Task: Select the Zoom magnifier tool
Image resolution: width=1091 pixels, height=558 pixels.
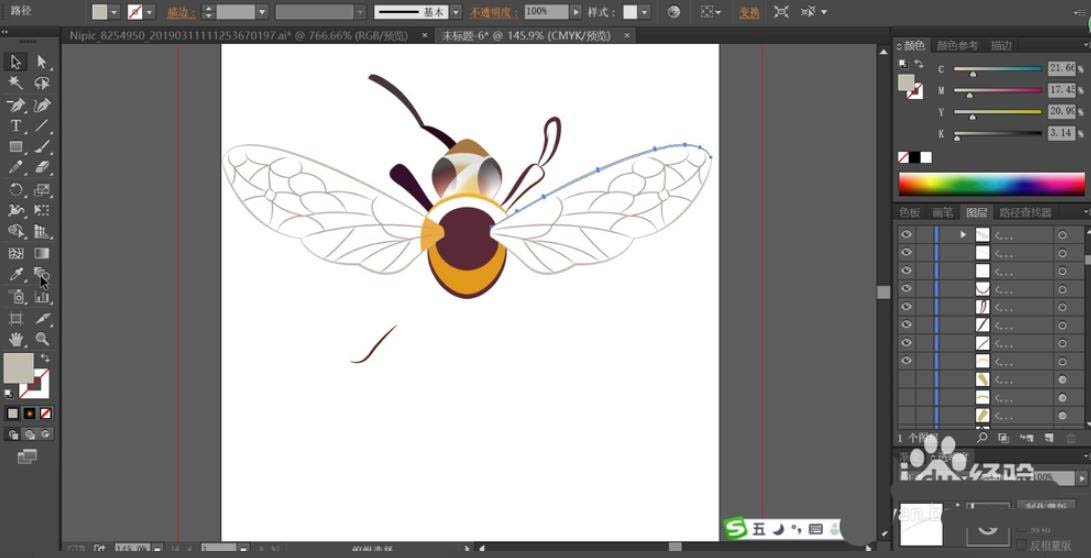Action: pos(42,339)
